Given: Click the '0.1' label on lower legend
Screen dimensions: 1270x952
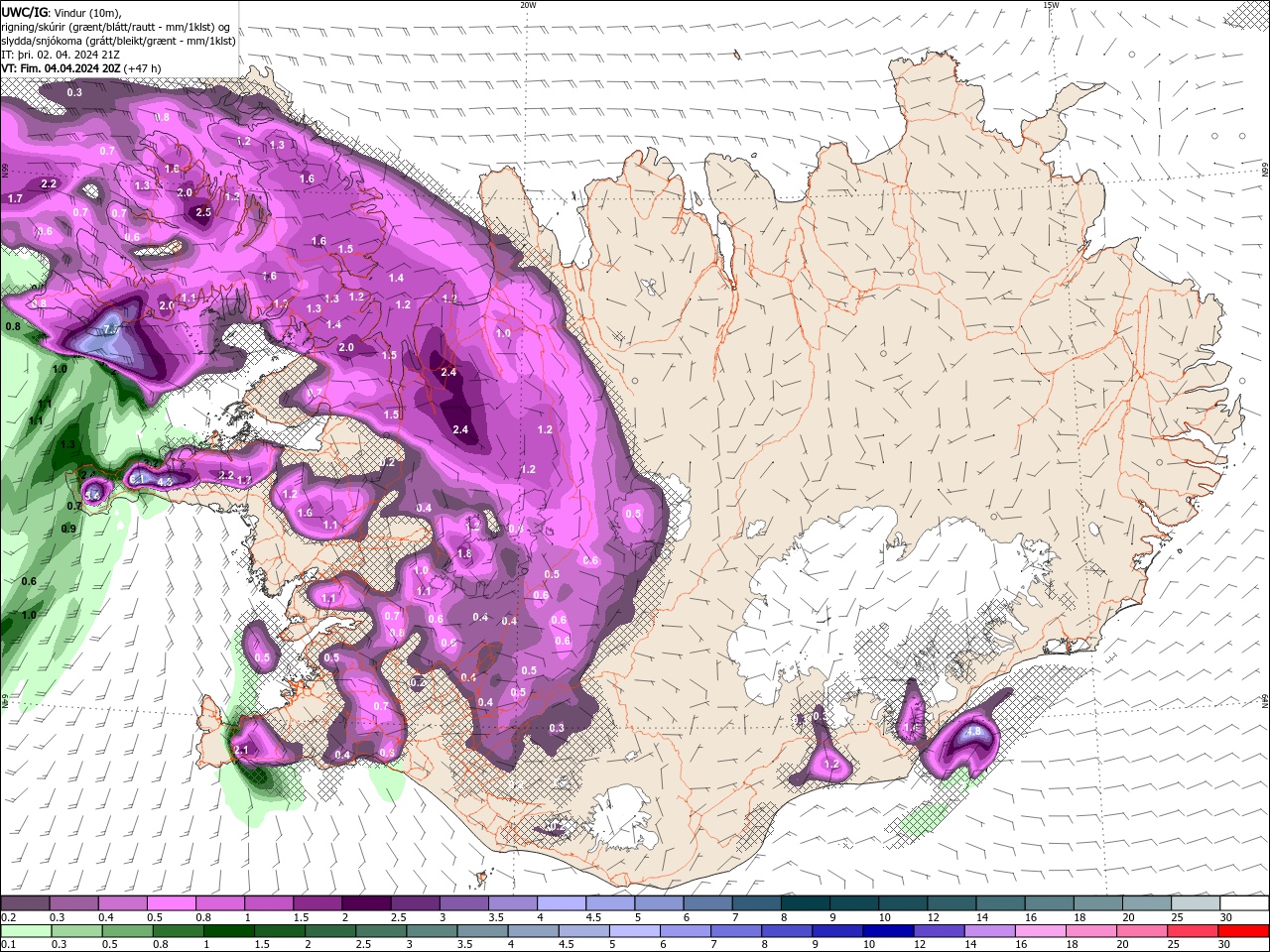Looking at the screenshot, I should click(8, 945).
